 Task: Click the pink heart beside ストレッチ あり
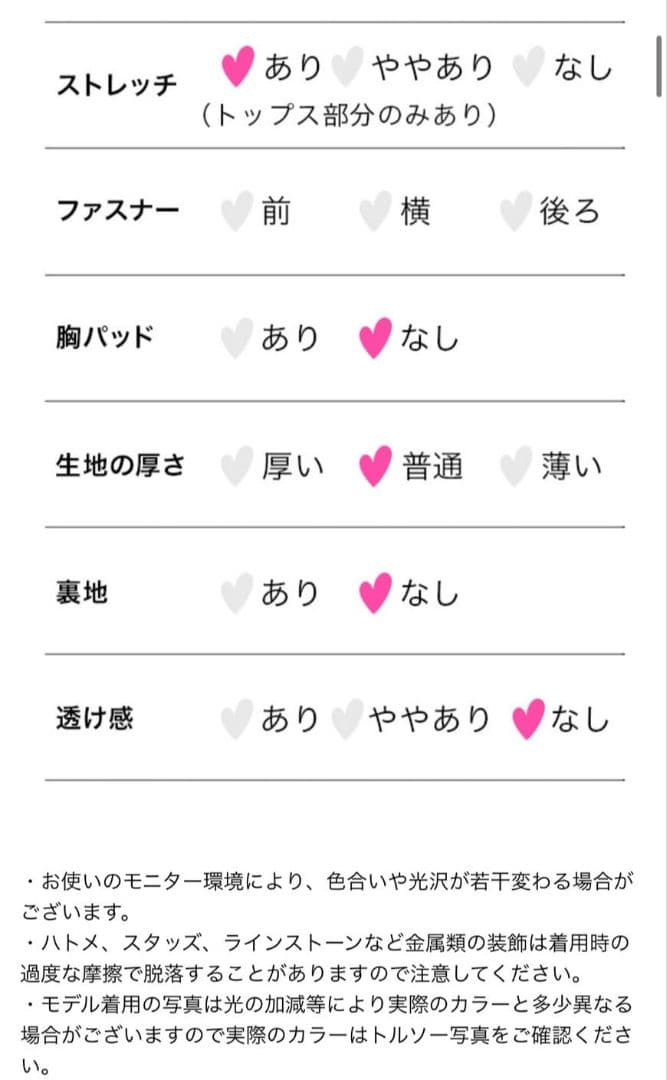point(237,68)
